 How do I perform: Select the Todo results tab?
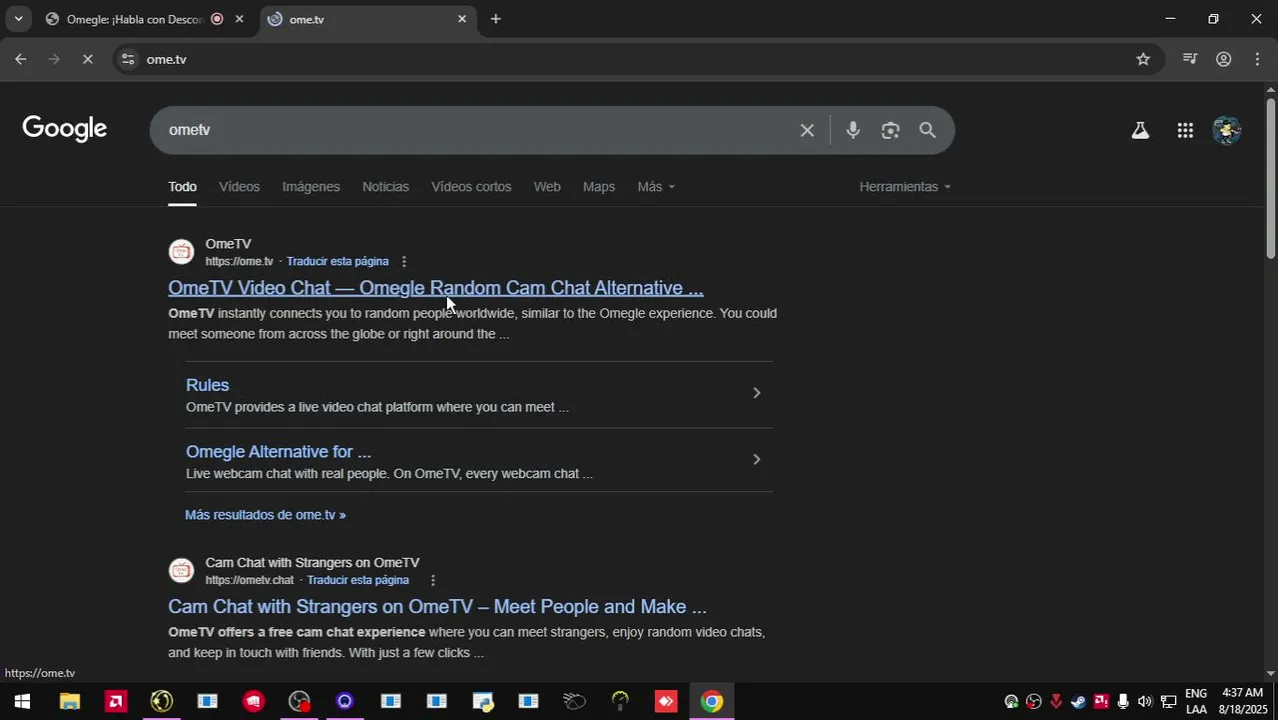(182, 187)
